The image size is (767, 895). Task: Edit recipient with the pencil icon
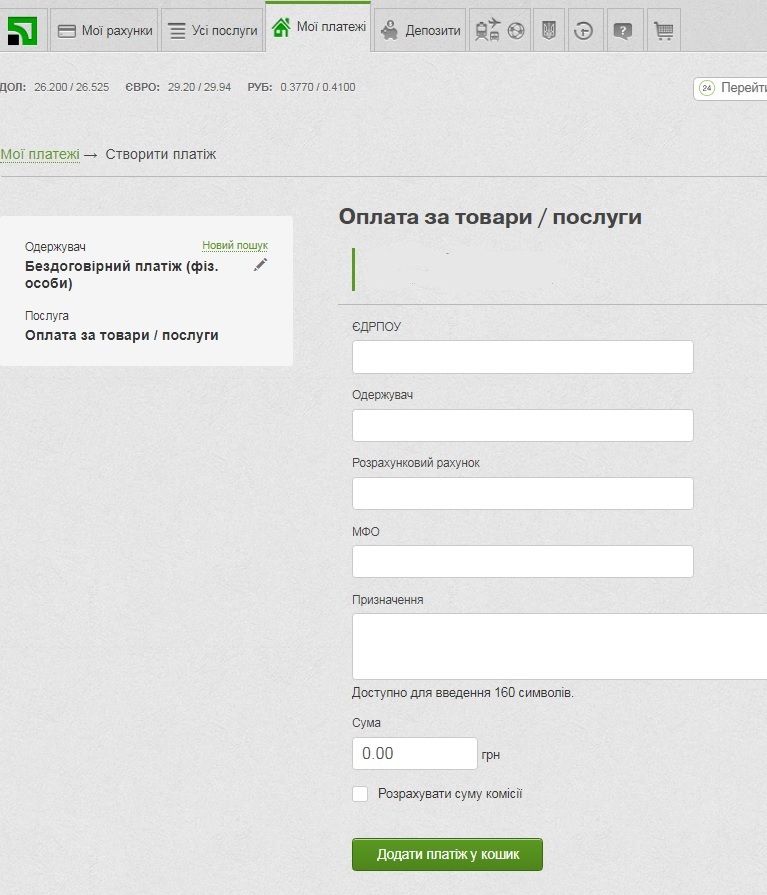pyautogui.click(x=260, y=264)
